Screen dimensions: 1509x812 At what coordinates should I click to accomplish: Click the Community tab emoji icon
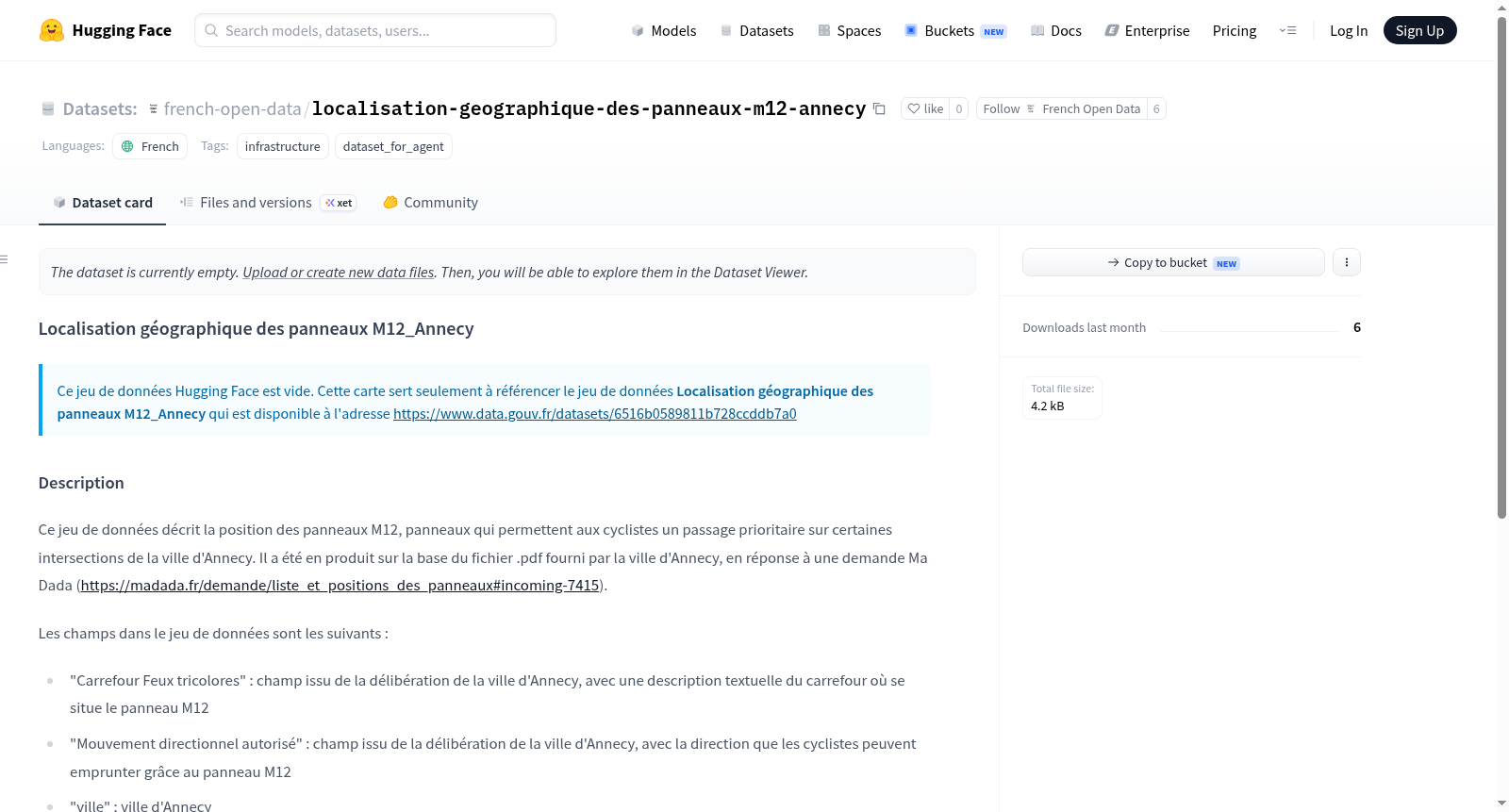390,202
